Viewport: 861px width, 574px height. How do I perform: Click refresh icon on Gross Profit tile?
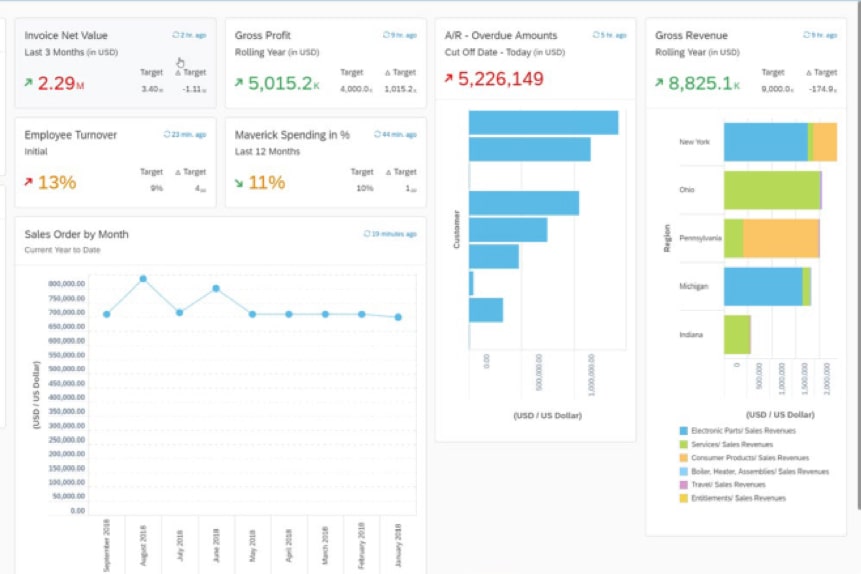point(385,35)
